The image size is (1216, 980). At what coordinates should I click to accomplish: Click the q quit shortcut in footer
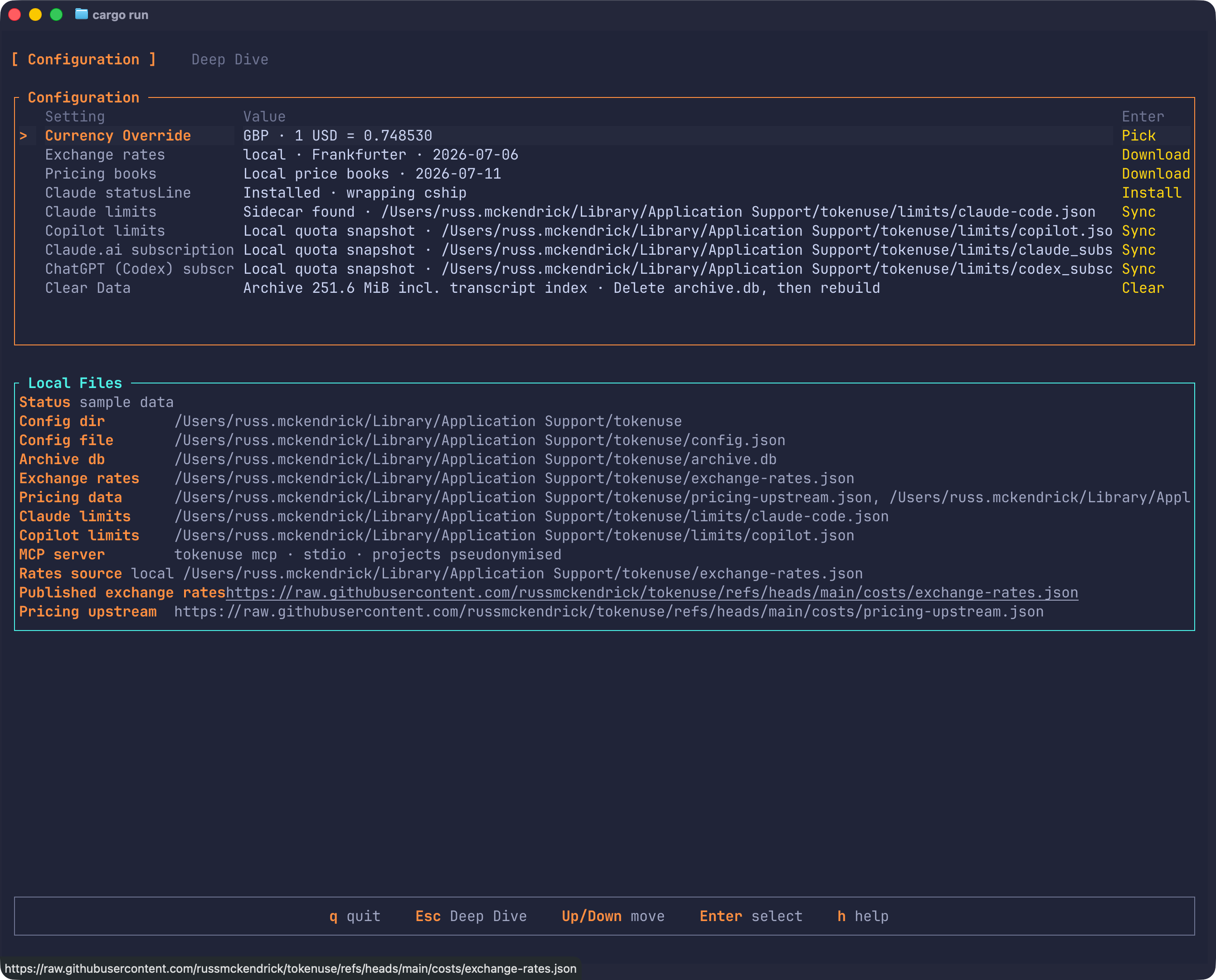[355, 916]
